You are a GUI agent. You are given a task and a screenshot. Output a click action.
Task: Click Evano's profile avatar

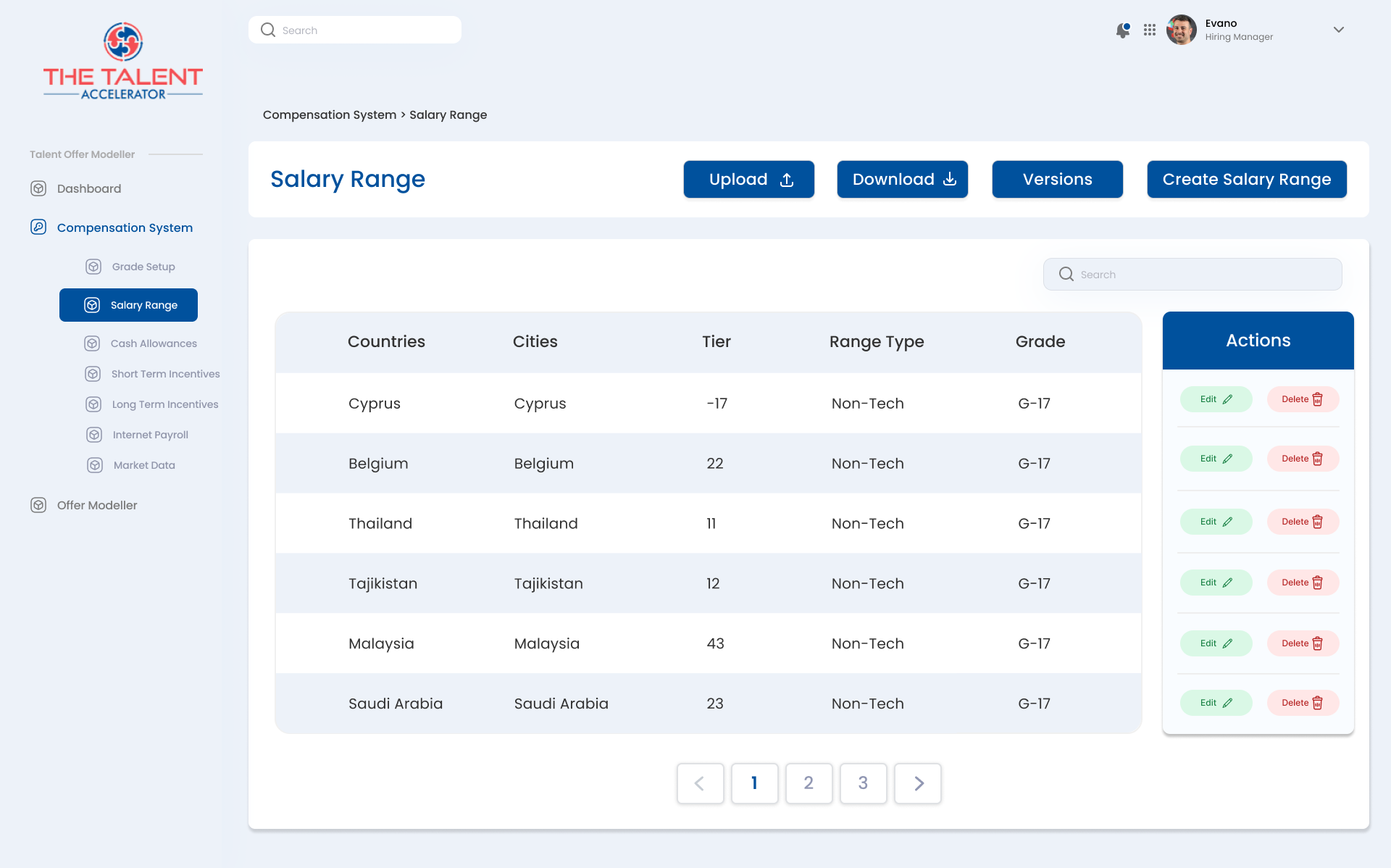coord(1182,30)
